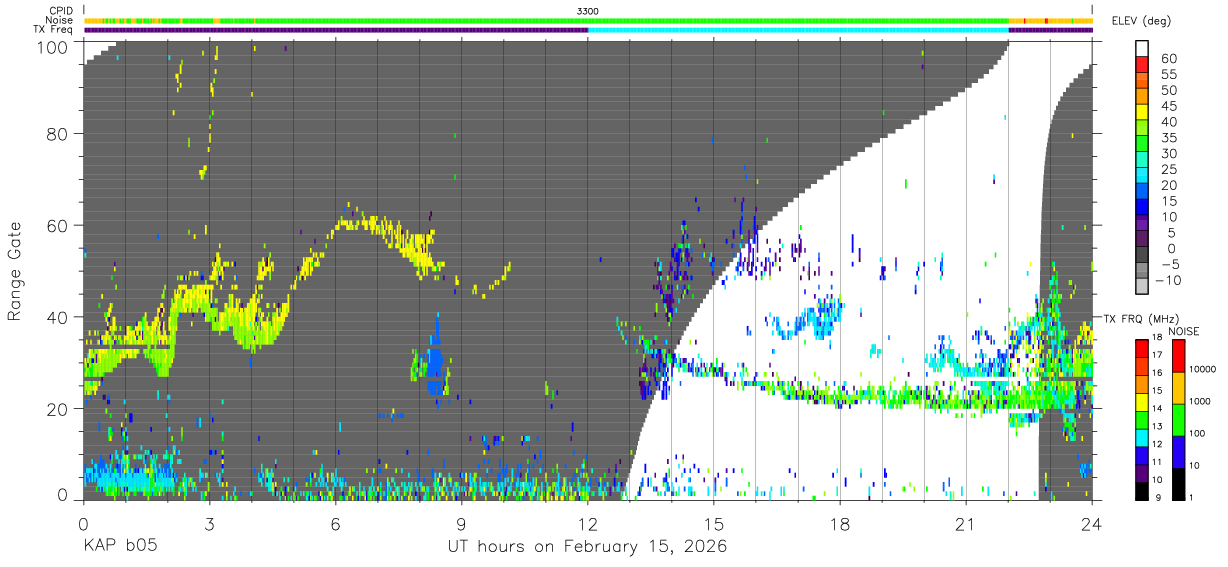Click the 'TX Freq' row label at top left

coord(54,30)
